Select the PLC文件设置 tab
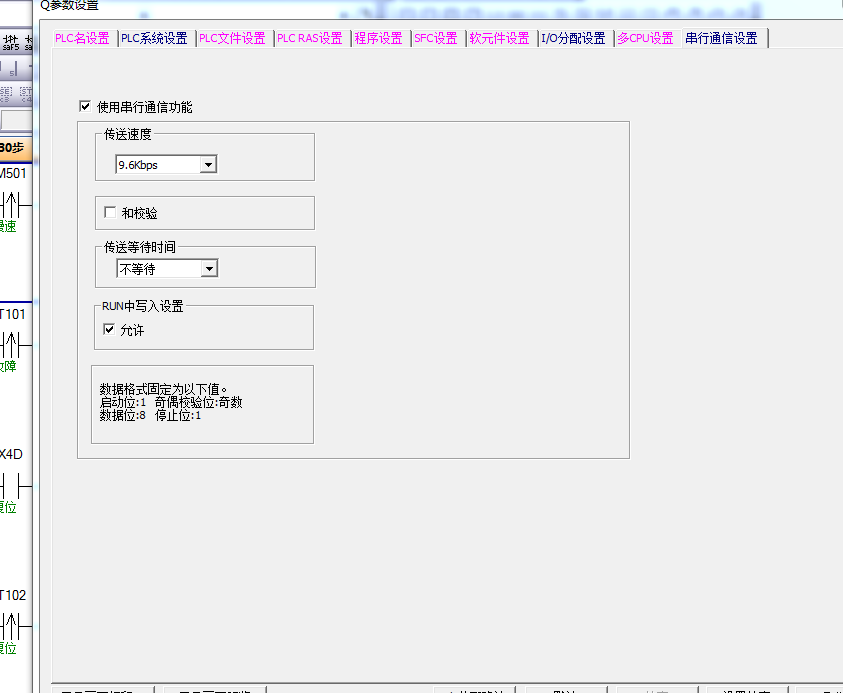Screen dimensions: 843x693 (x=232, y=39)
